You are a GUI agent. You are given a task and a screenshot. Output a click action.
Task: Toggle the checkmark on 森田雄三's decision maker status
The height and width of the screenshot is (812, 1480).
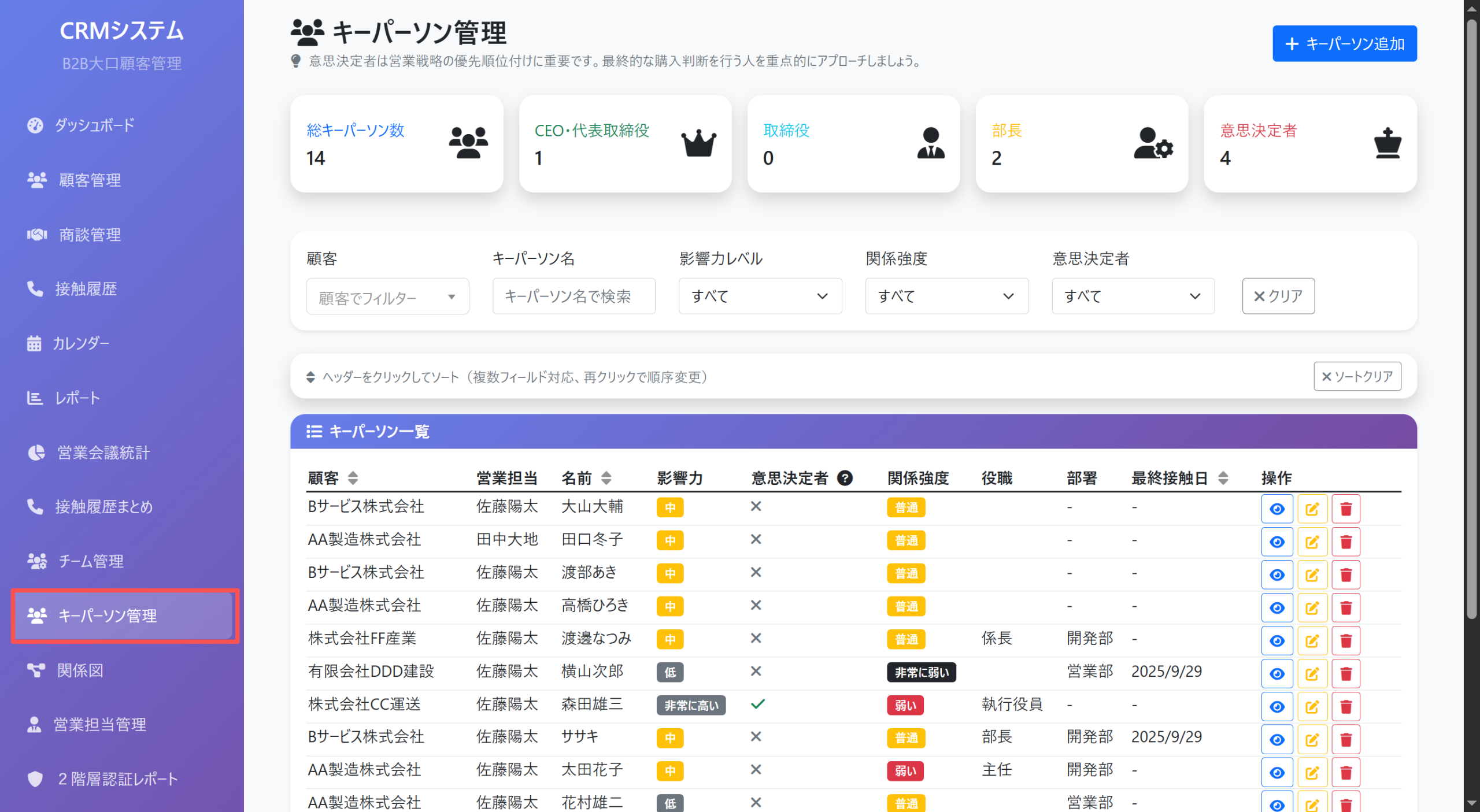(757, 705)
